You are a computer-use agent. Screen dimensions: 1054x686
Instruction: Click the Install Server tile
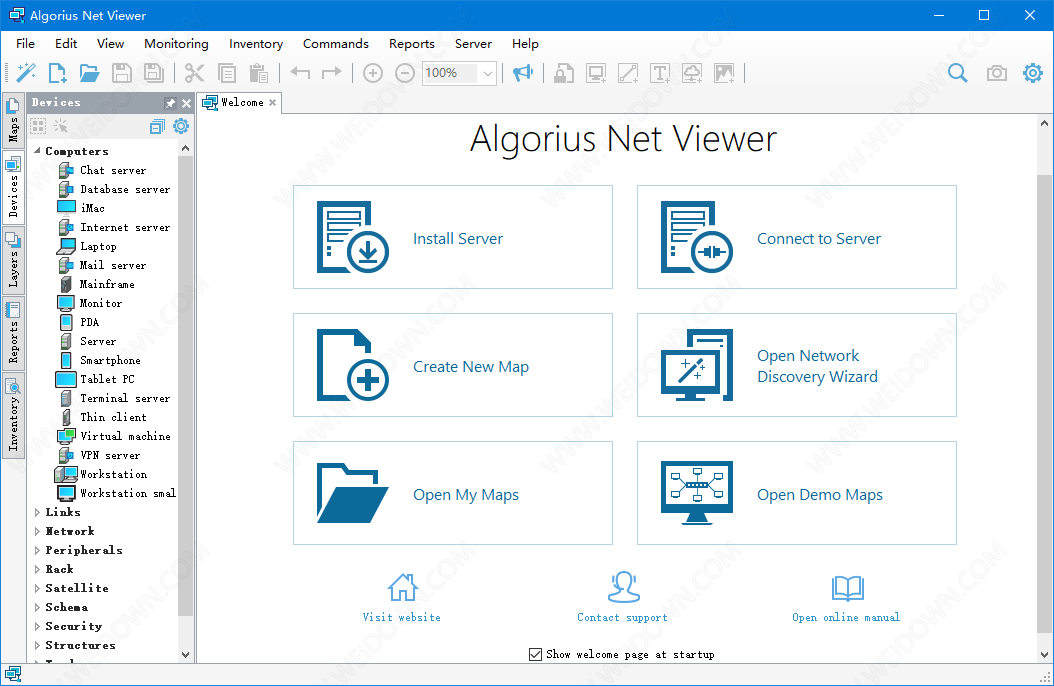pyautogui.click(x=452, y=237)
